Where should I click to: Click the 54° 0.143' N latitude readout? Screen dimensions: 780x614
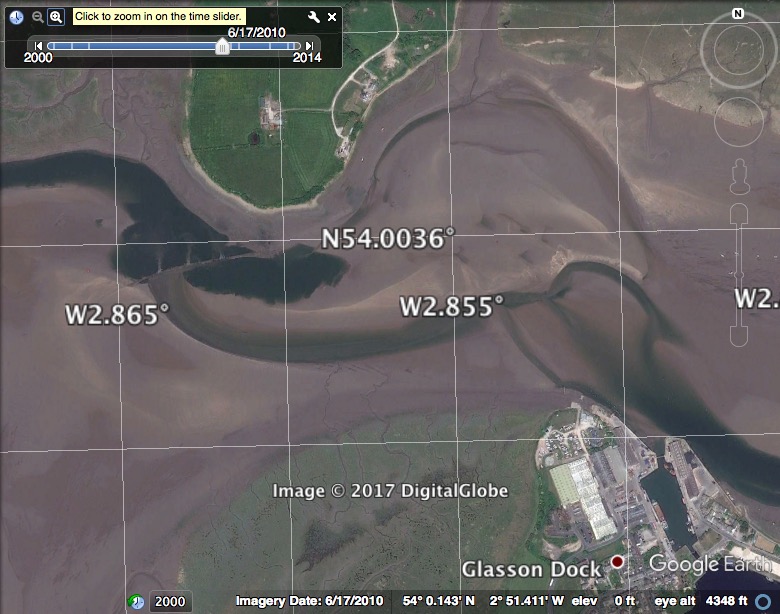pos(439,601)
